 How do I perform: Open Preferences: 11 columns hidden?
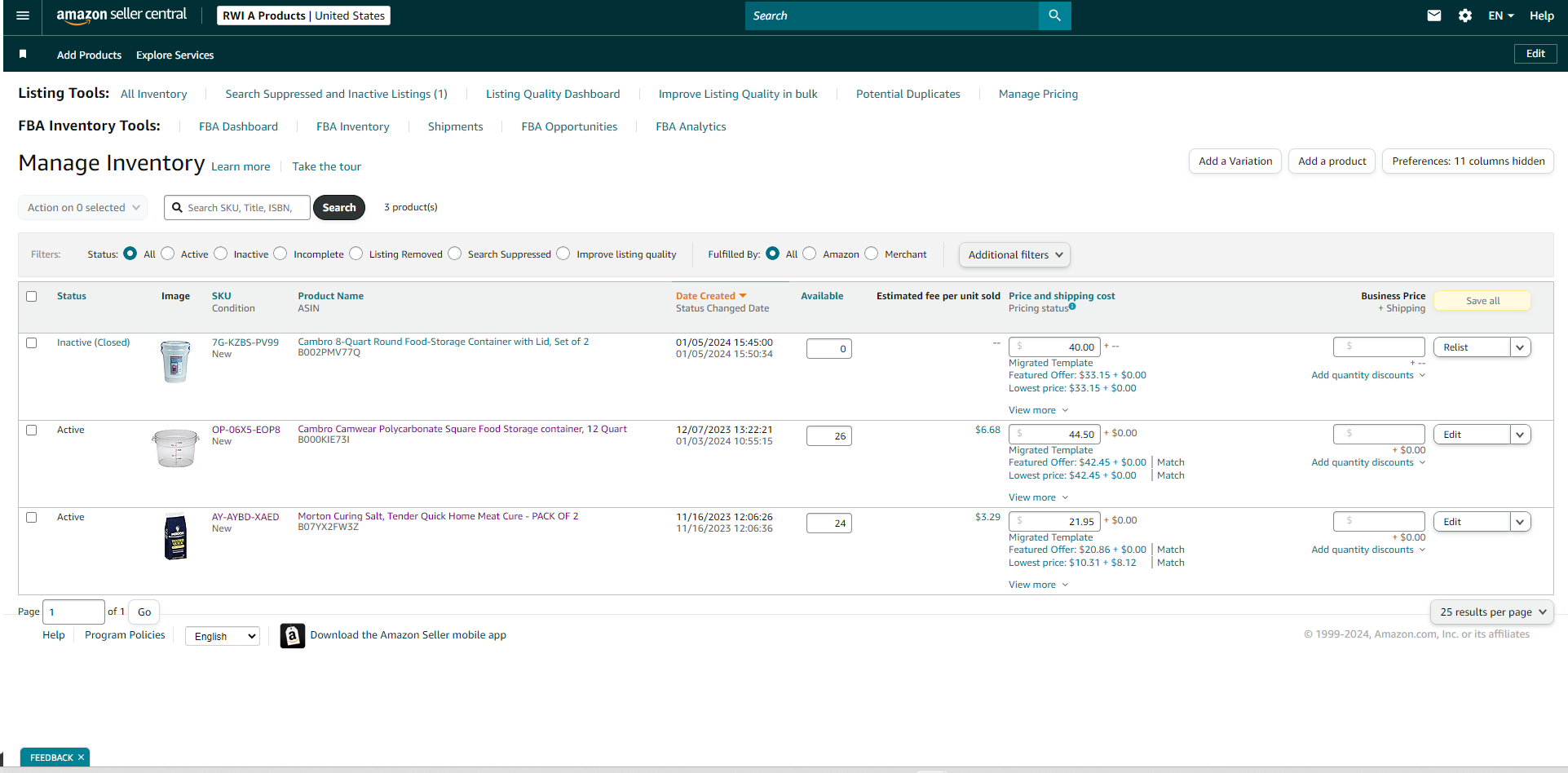point(1469,161)
